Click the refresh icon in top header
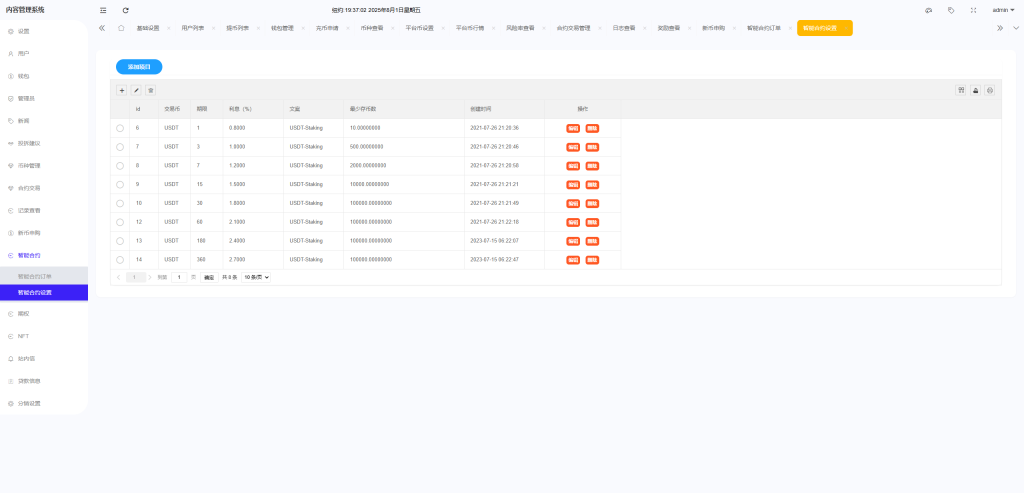The width and height of the screenshot is (1024, 493). [x=126, y=10]
